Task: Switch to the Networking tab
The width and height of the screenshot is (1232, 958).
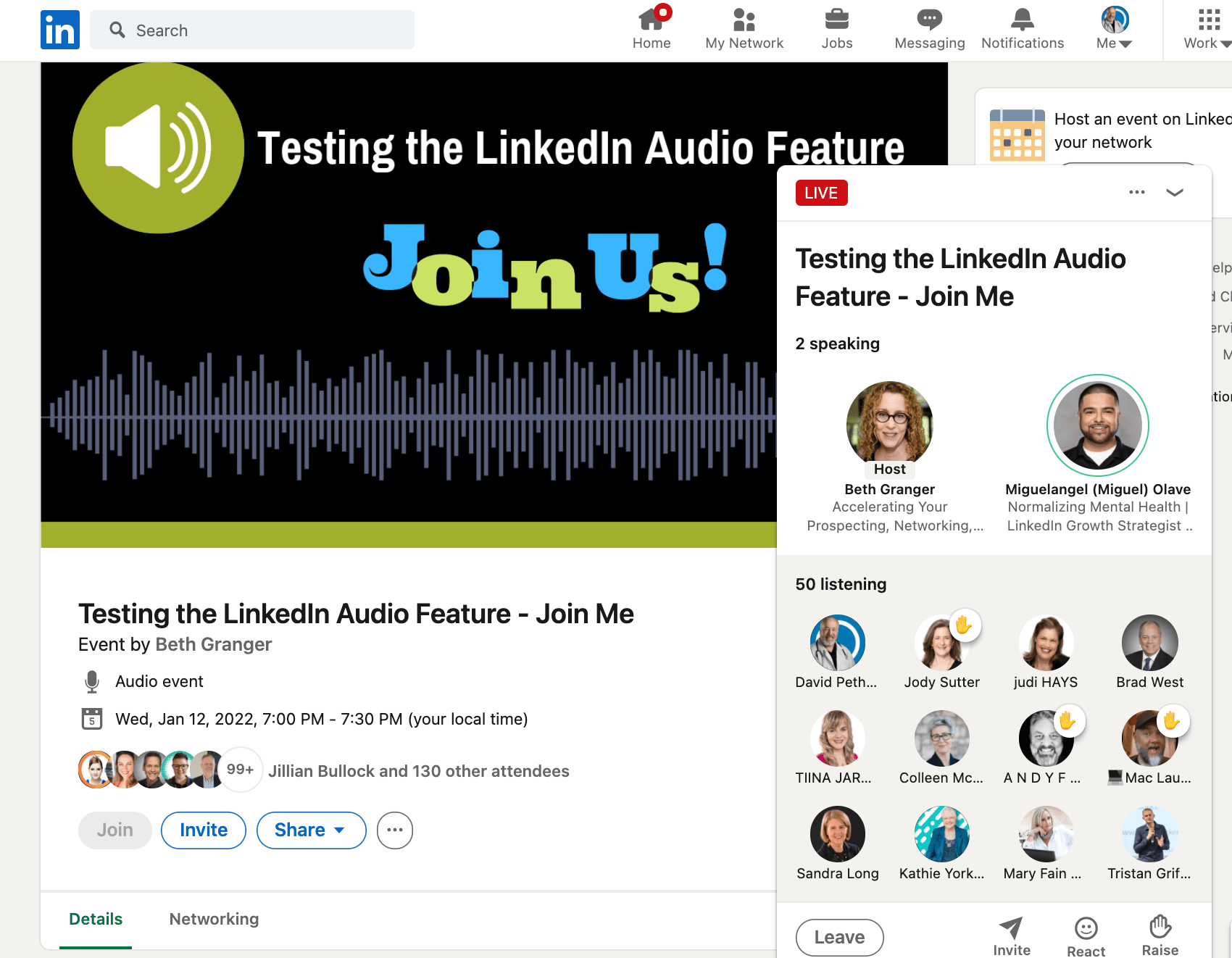Action: click(x=214, y=919)
